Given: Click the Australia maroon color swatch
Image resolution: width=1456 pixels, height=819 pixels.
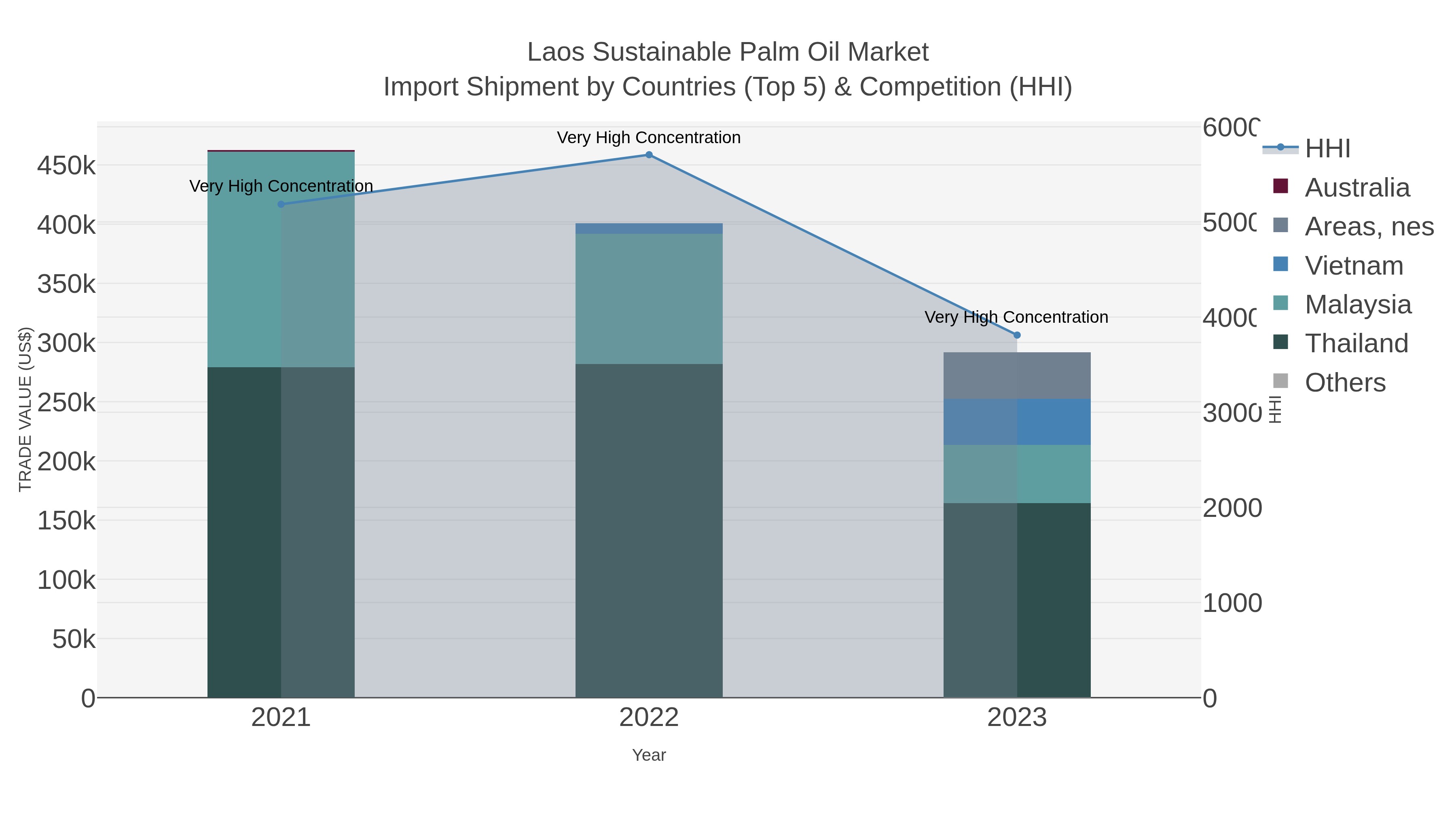Looking at the screenshot, I should [1280, 186].
